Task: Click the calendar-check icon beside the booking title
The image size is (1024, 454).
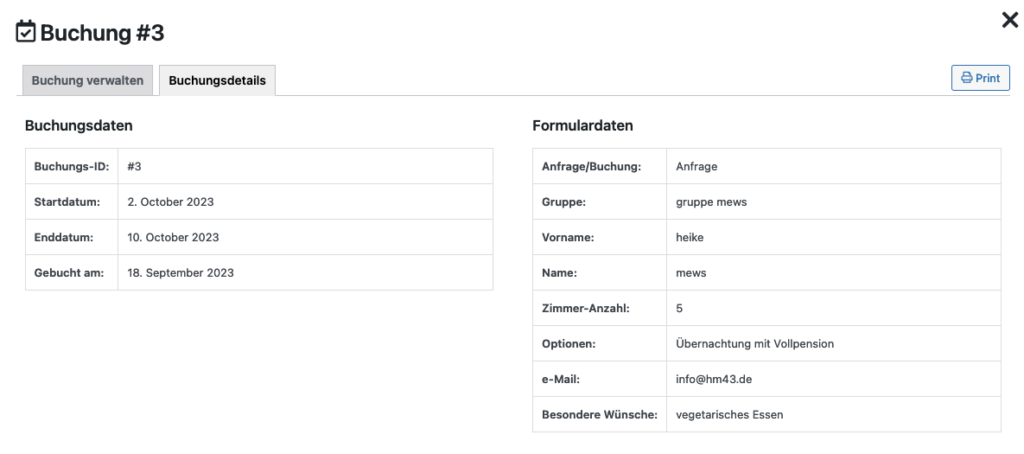Action: [26, 33]
